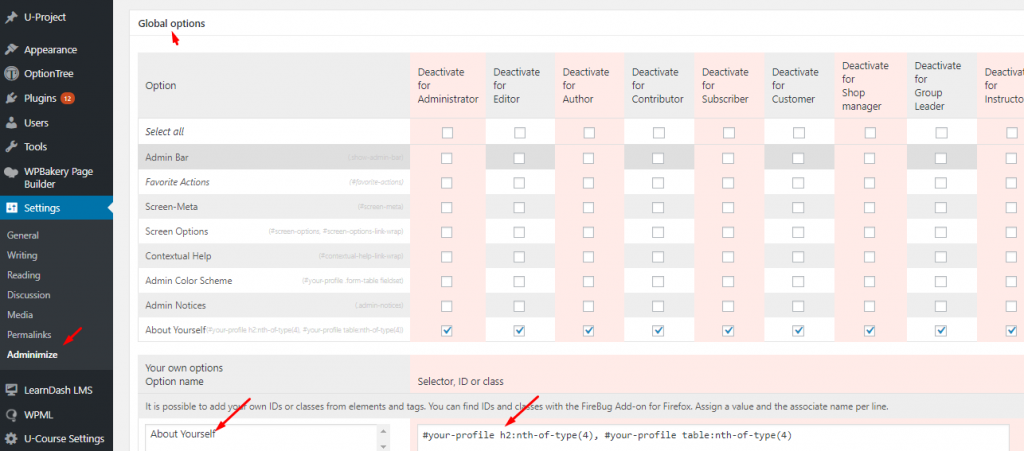Click the OptionTree icon in sidebar

[x=11, y=74]
